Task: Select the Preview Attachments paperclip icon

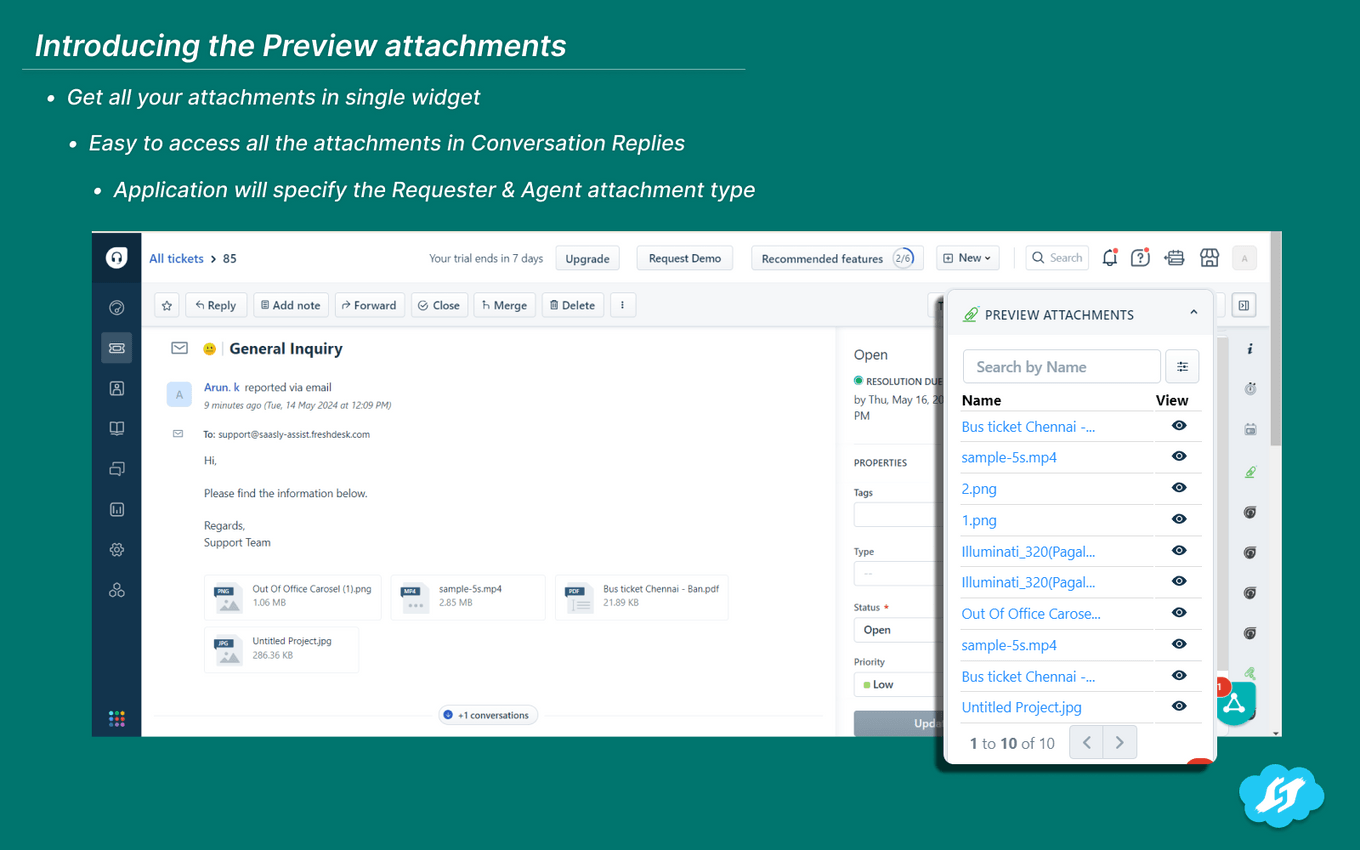Action: pos(1249,471)
